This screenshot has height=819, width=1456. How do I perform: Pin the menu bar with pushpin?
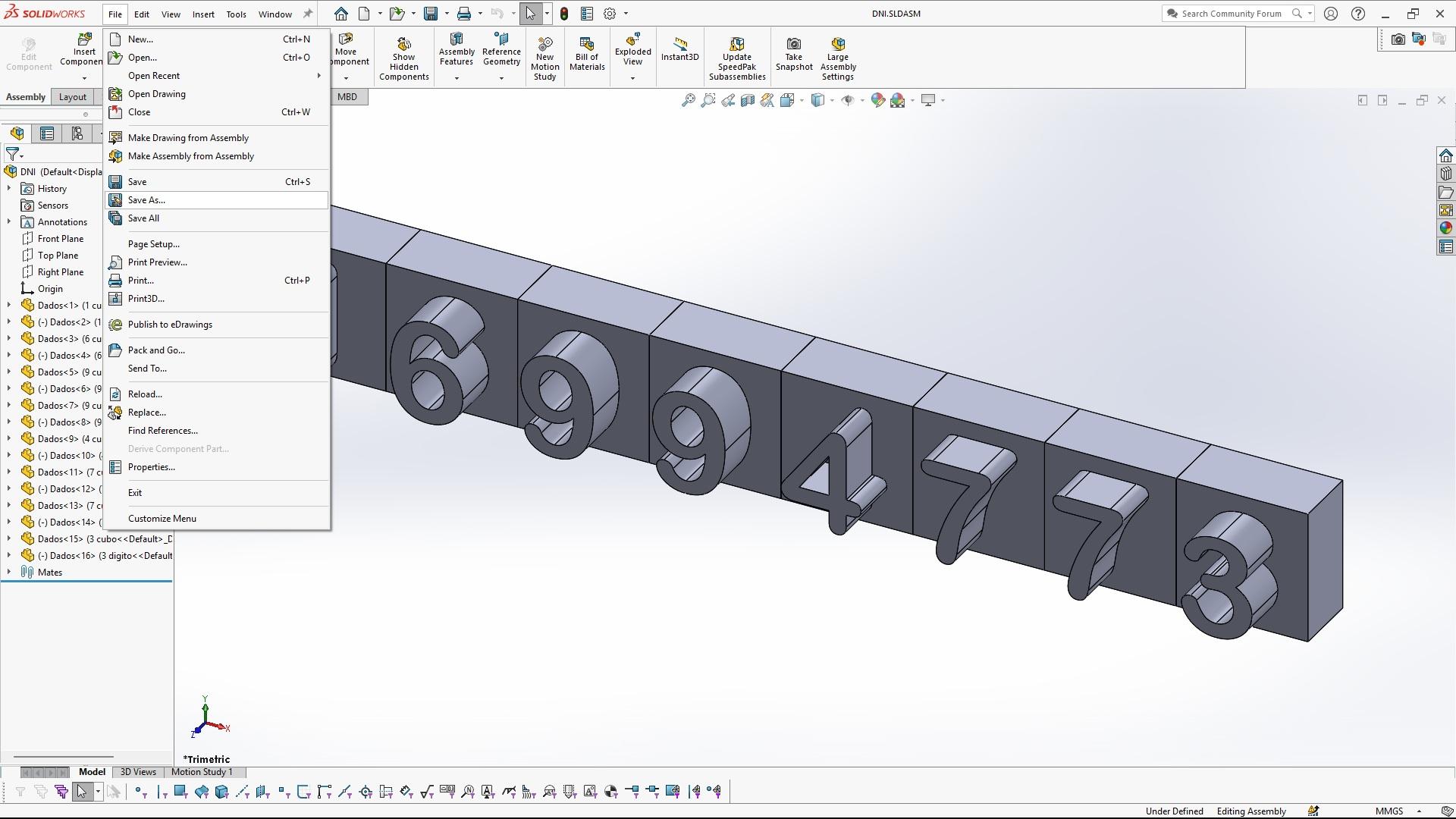307,14
